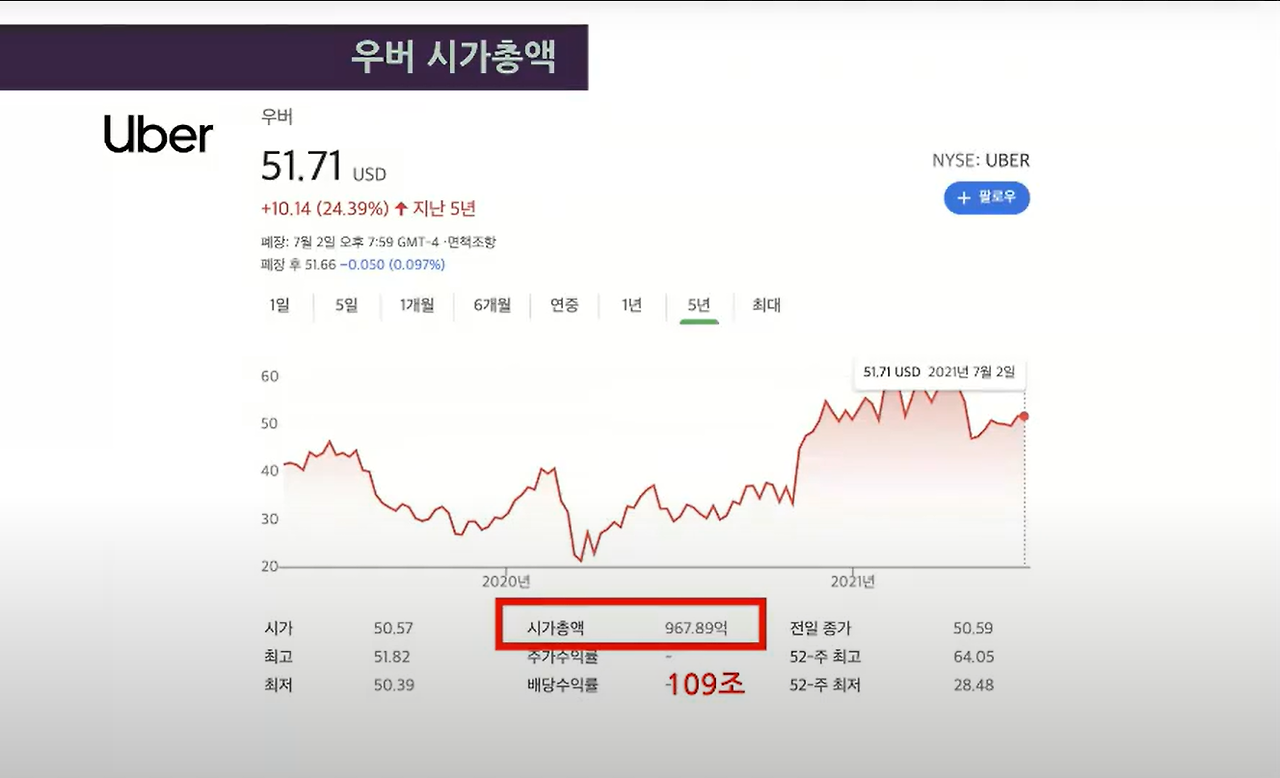Select the 52-week low value 28.48
The image size is (1280, 778).
973,685
